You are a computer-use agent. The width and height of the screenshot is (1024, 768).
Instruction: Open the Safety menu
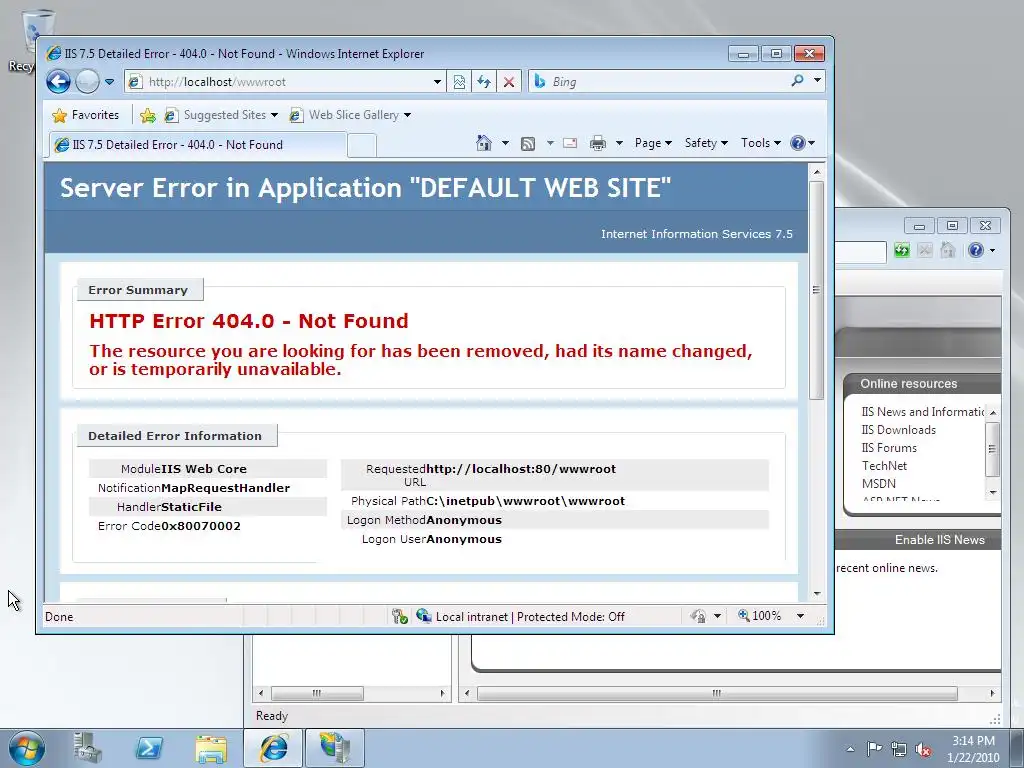coord(706,143)
